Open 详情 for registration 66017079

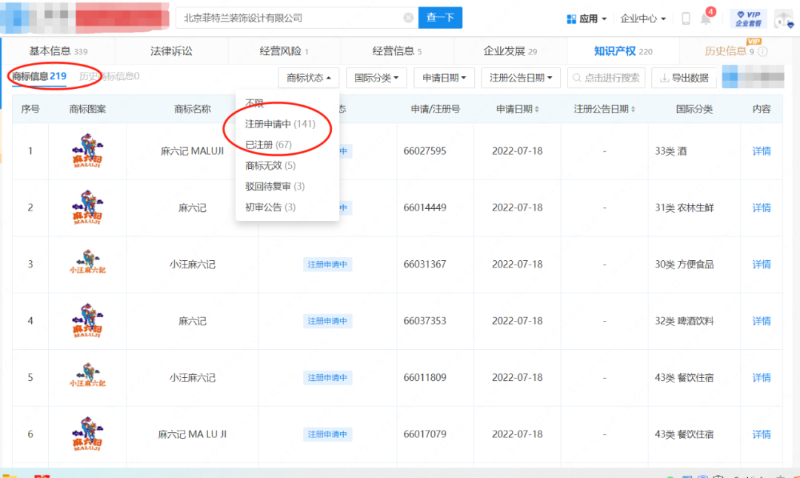[761, 434]
